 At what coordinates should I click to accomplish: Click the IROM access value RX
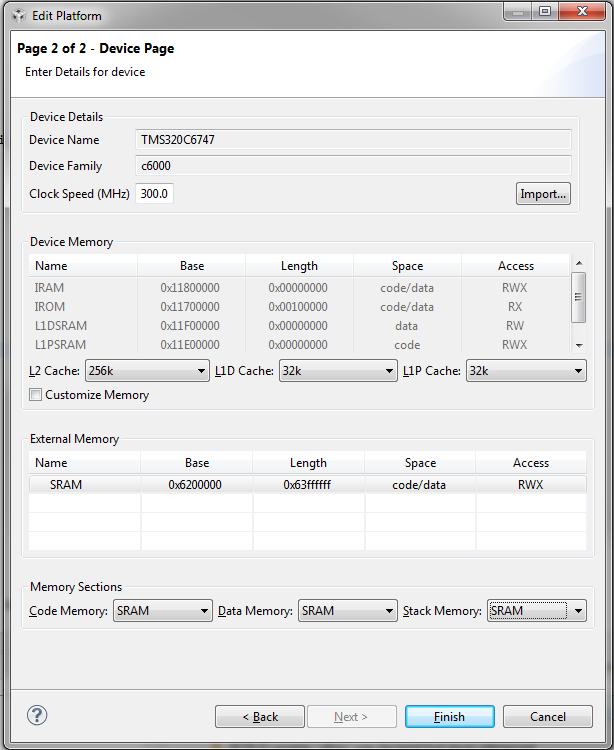point(515,307)
